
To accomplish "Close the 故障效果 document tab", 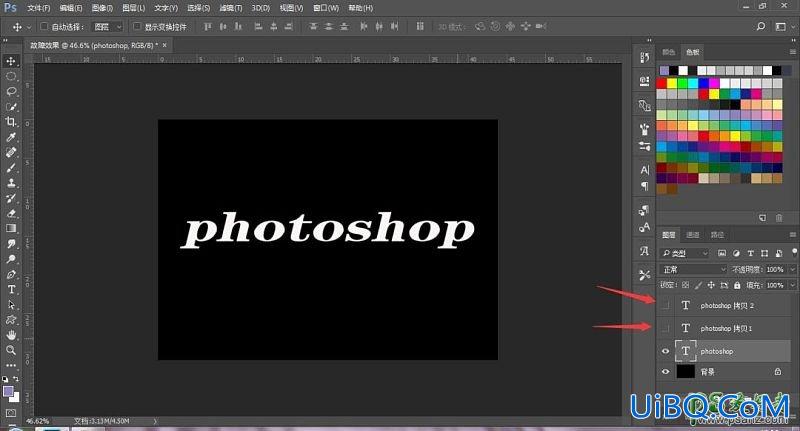I will click(164, 45).
